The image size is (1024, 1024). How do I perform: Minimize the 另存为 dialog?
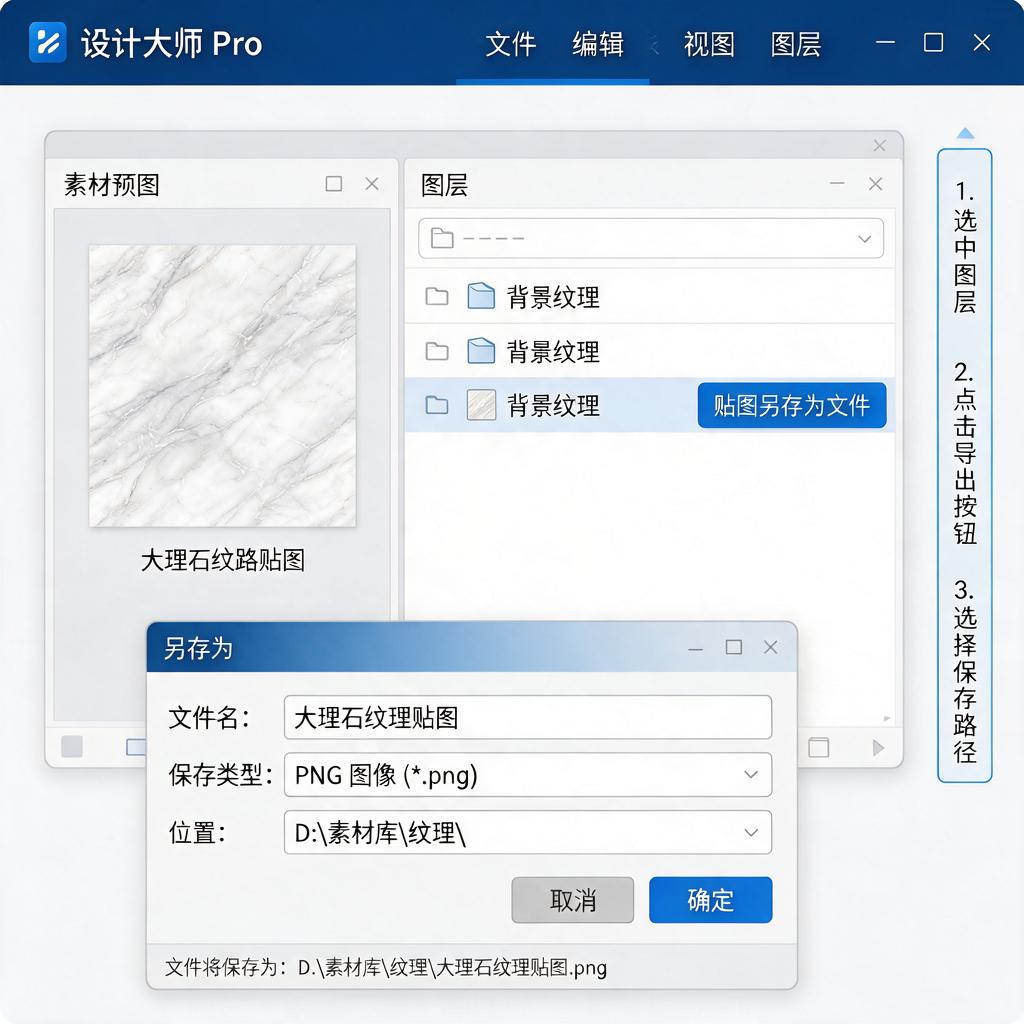coord(696,648)
